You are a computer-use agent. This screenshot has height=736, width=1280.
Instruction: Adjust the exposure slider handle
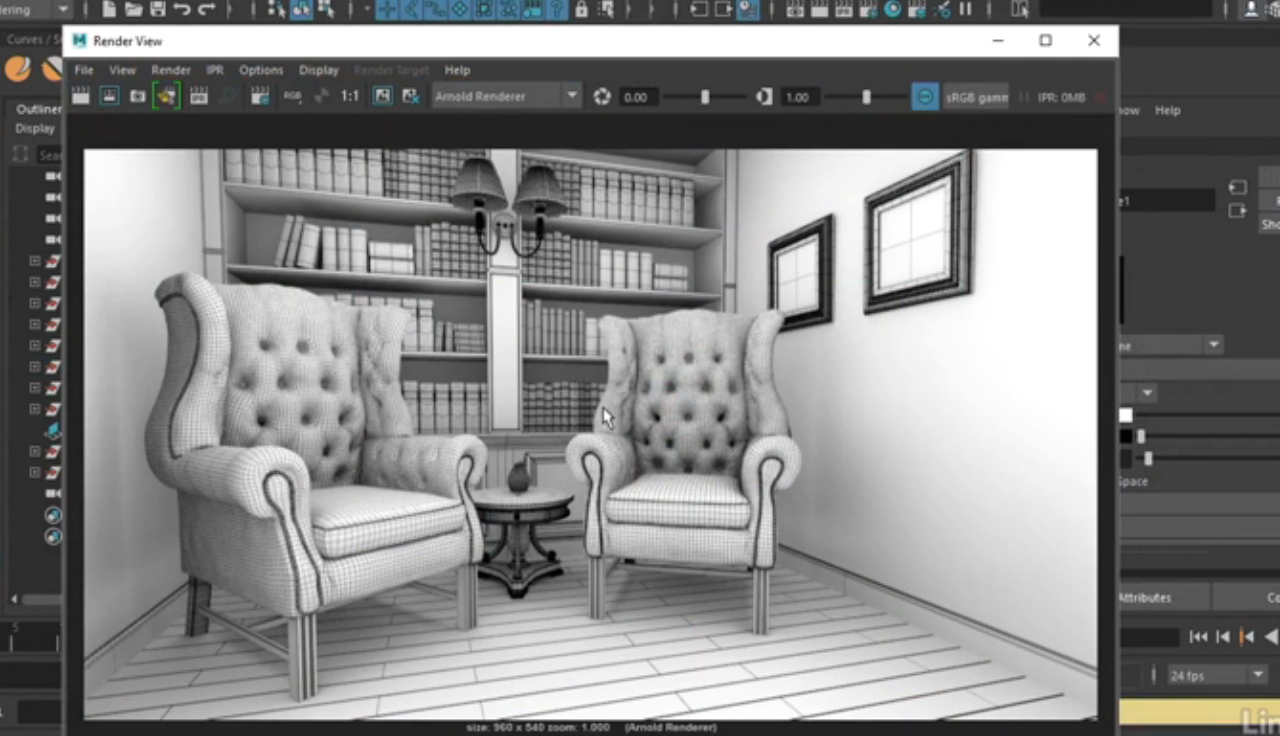[x=705, y=97]
